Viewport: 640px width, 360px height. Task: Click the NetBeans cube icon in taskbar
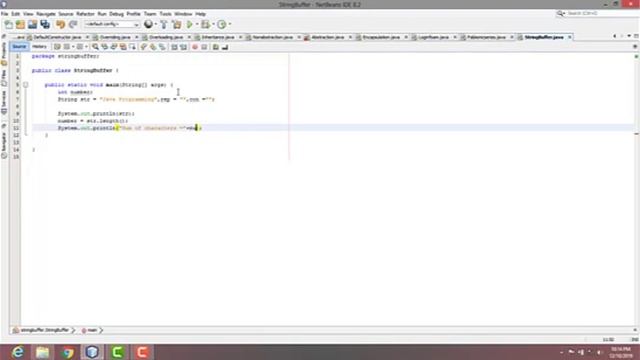[92, 352]
